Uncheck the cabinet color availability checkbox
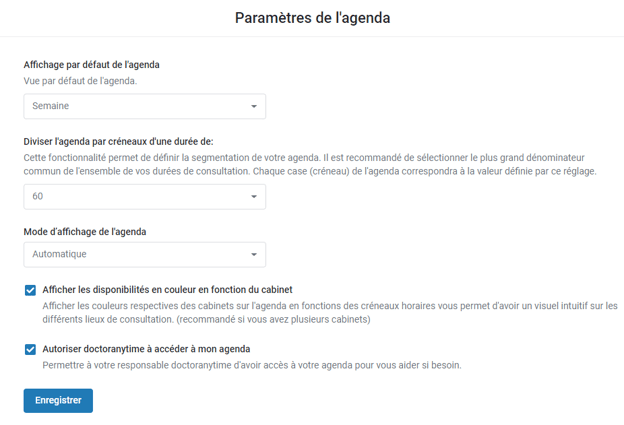Viewport: 624px width, 425px height. [30, 290]
